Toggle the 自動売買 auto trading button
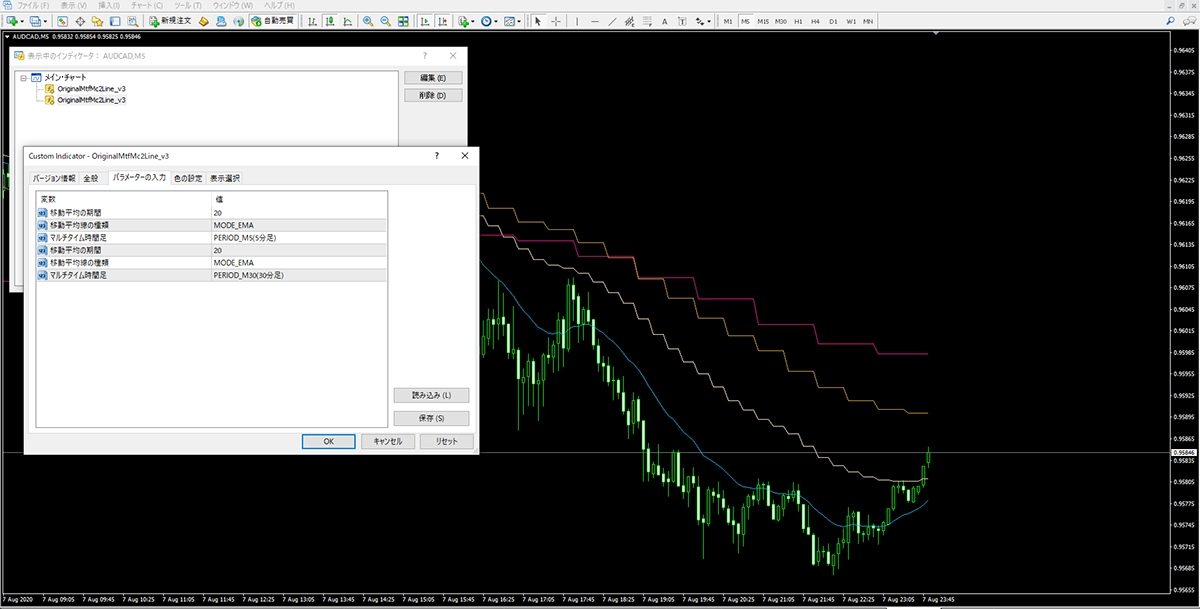 [x=272, y=21]
